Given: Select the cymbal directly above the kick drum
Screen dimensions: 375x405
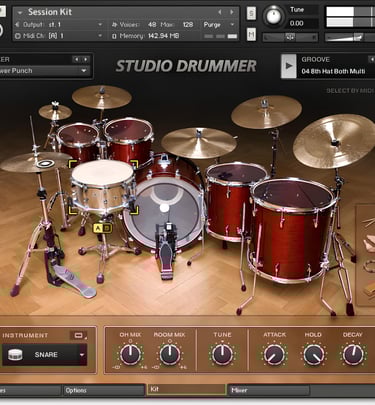Looking at the screenshot, I should pos(199,143).
